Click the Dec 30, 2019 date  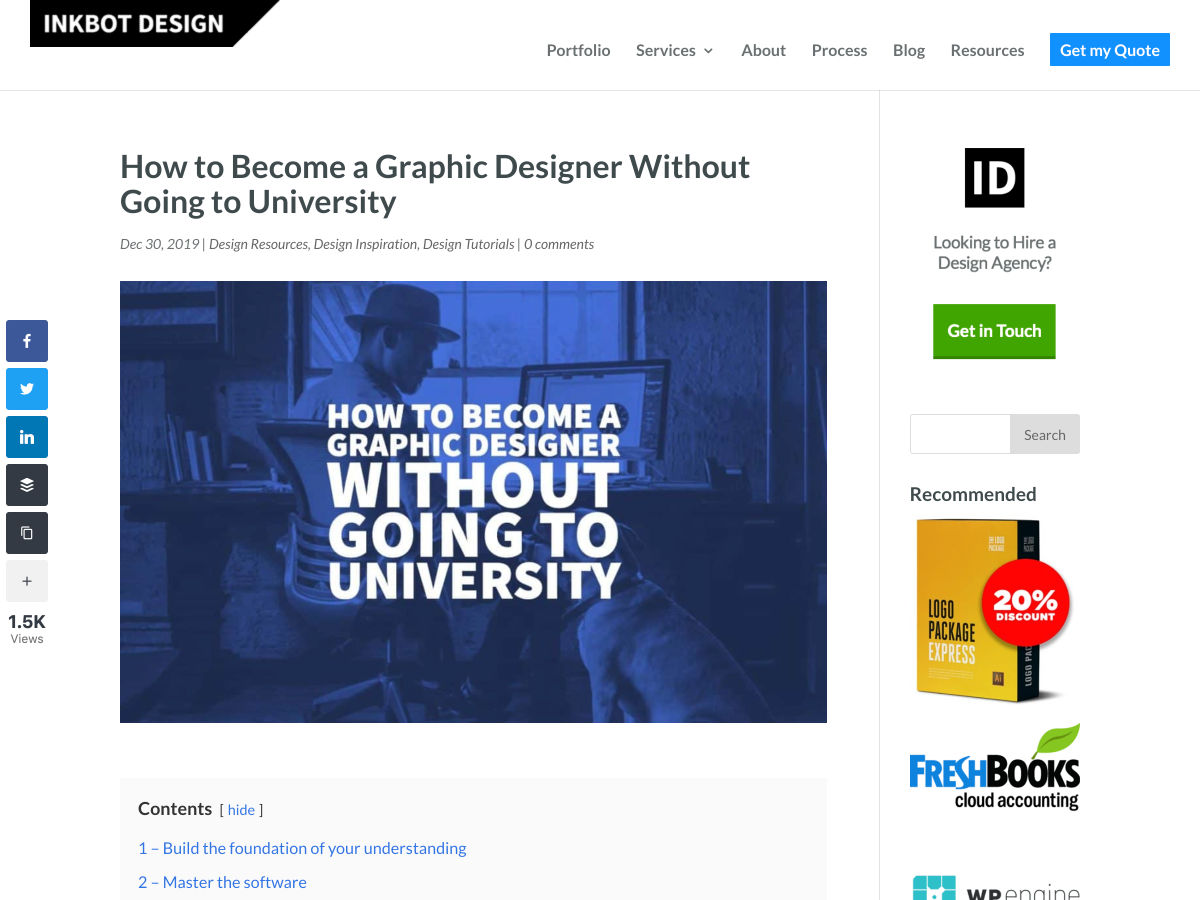pyautogui.click(x=159, y=244)
